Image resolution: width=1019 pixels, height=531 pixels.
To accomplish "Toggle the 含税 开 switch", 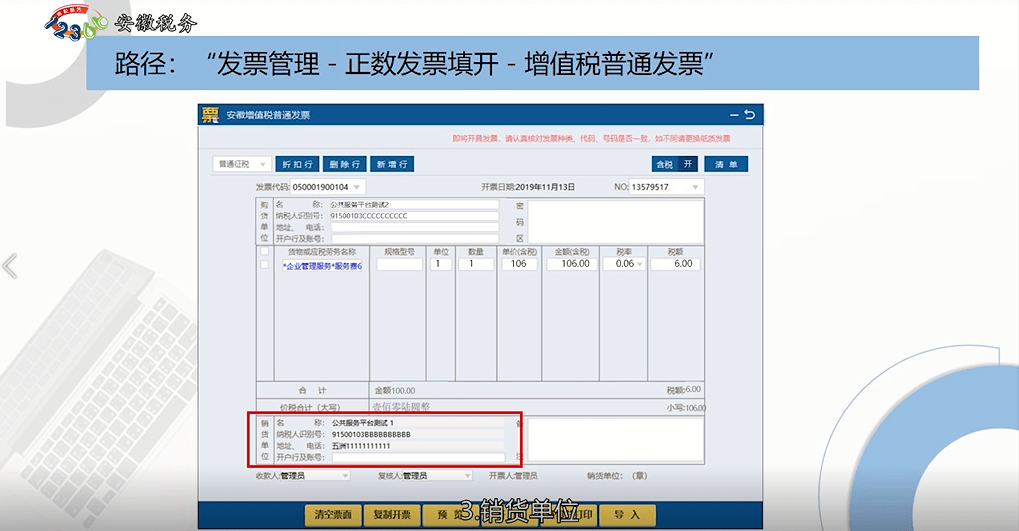I will [x=675, y=164].
